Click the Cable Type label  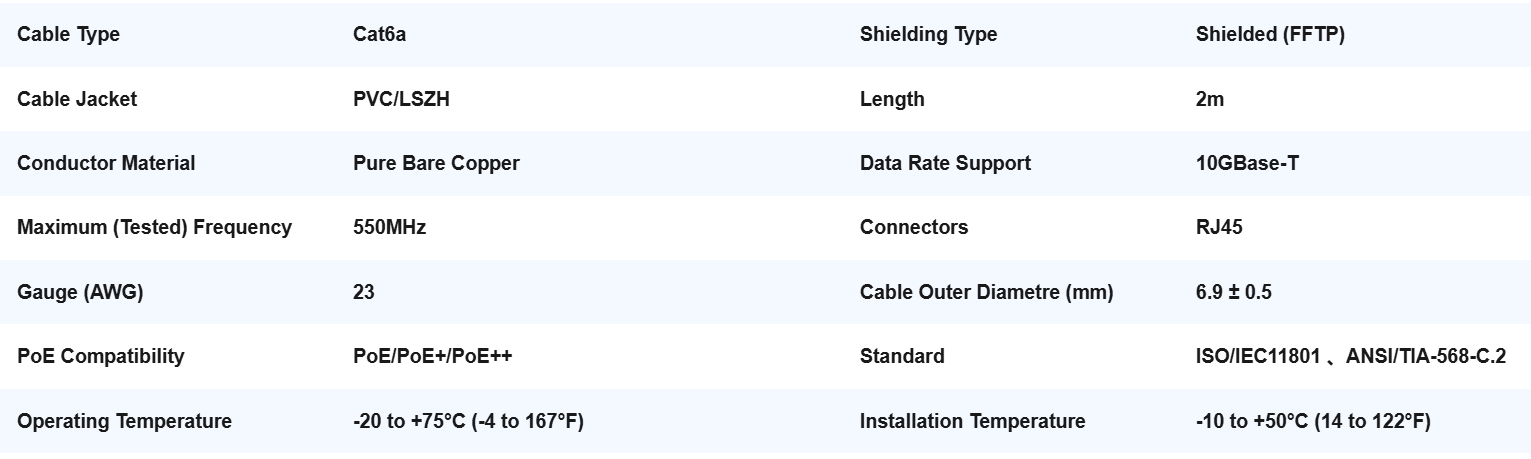coord(68,34)
